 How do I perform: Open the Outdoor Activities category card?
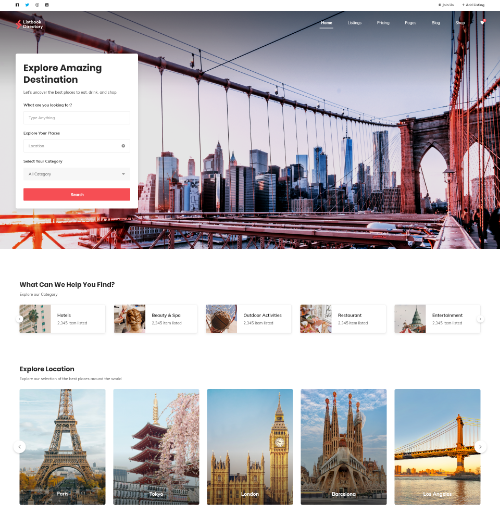coord(248,319)
